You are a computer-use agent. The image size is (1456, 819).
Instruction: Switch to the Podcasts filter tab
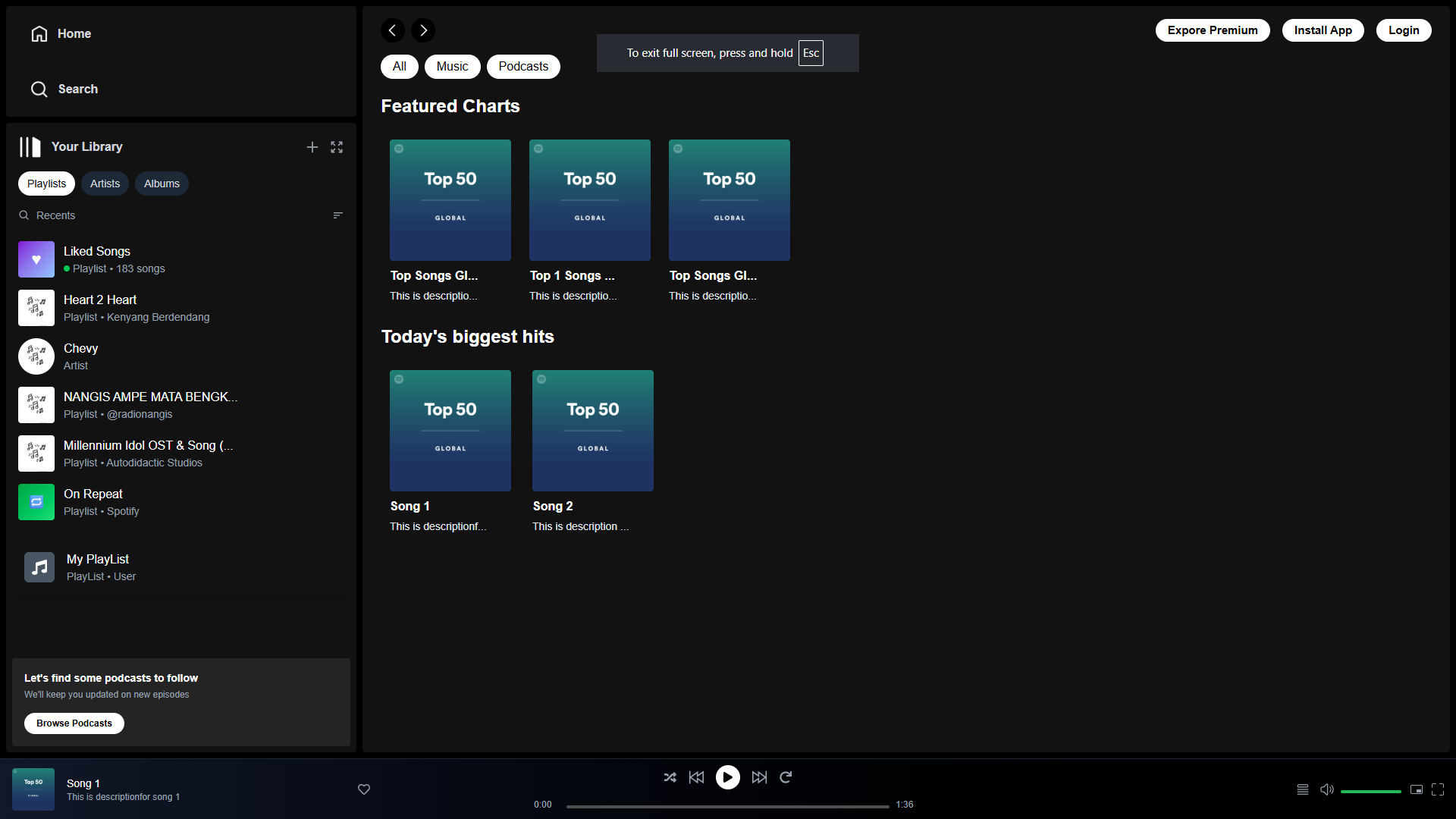tap(522, 66)
